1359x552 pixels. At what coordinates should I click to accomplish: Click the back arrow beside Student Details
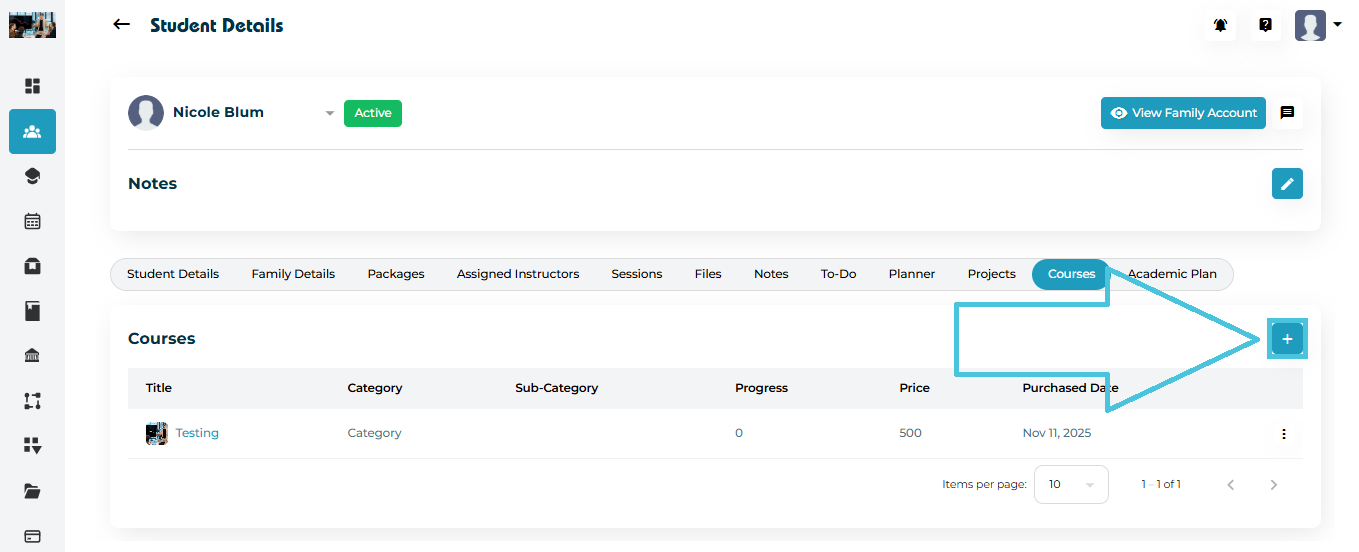click(122, 25)
